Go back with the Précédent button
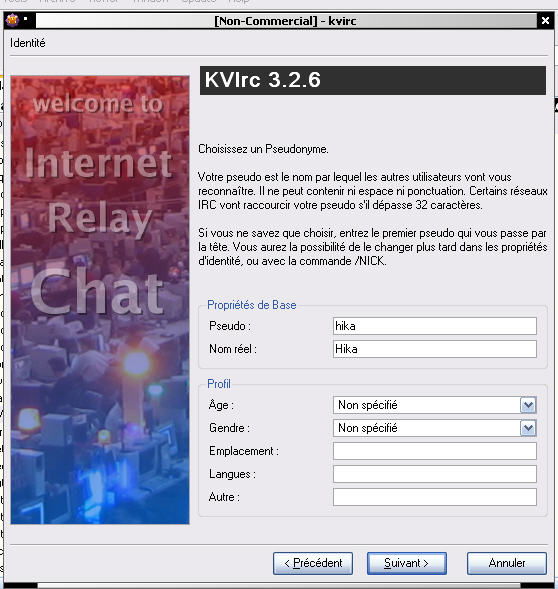This screenshot has width=558, height=589. (x=313, y=563)
